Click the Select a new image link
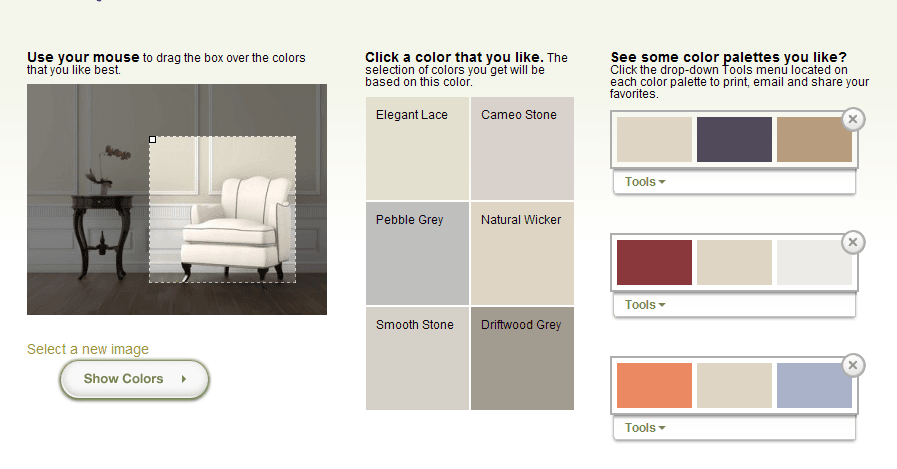The height and width of the screenshot is (469, 897). (x=88, y=349)
